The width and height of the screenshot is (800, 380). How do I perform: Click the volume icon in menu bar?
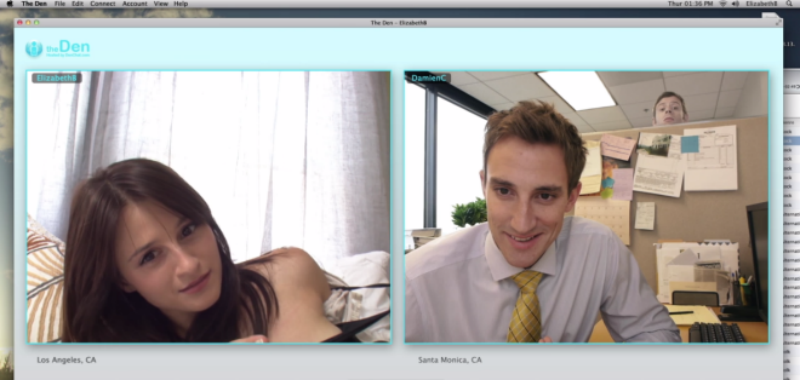point(735,4)
